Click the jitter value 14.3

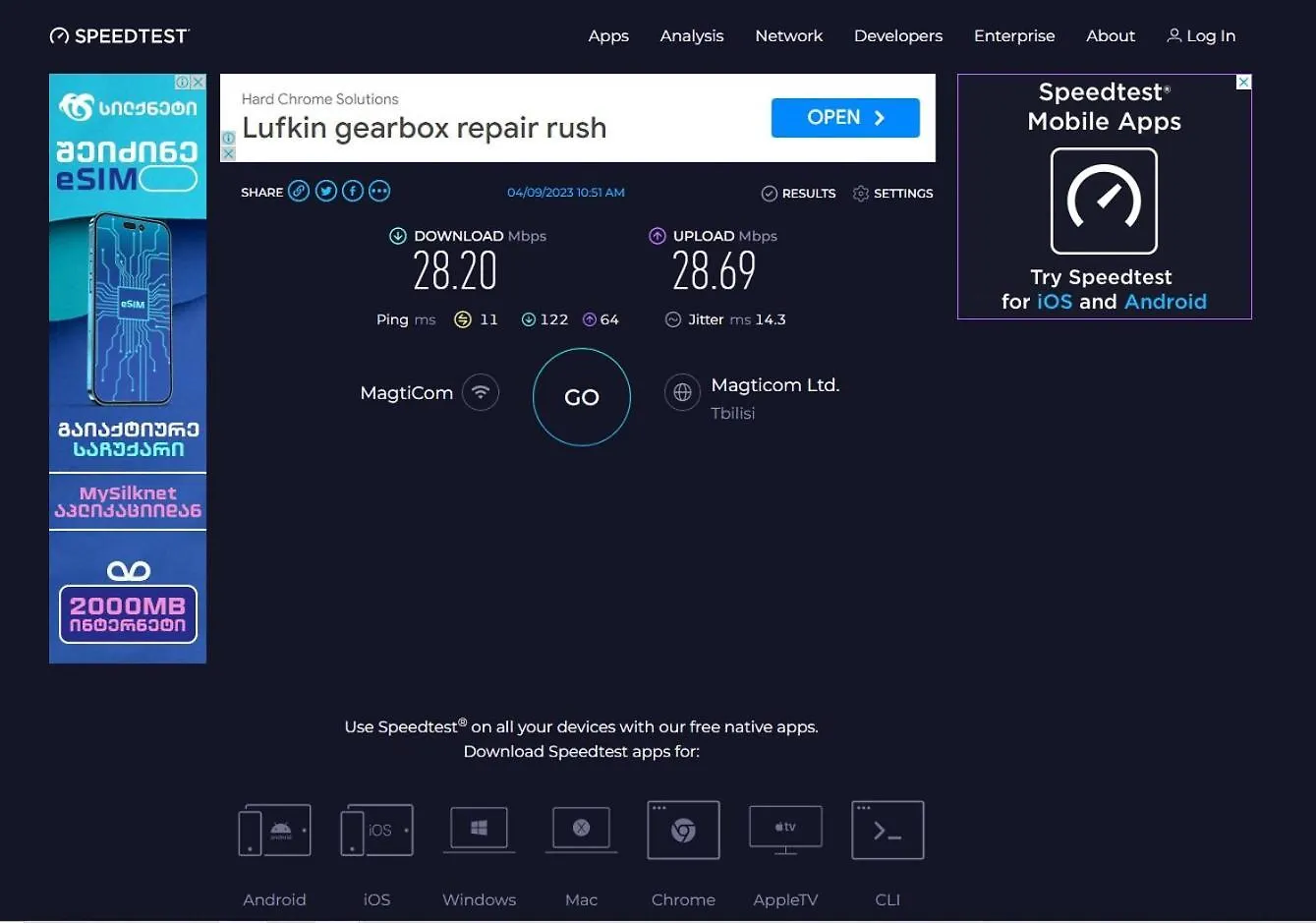771,319
